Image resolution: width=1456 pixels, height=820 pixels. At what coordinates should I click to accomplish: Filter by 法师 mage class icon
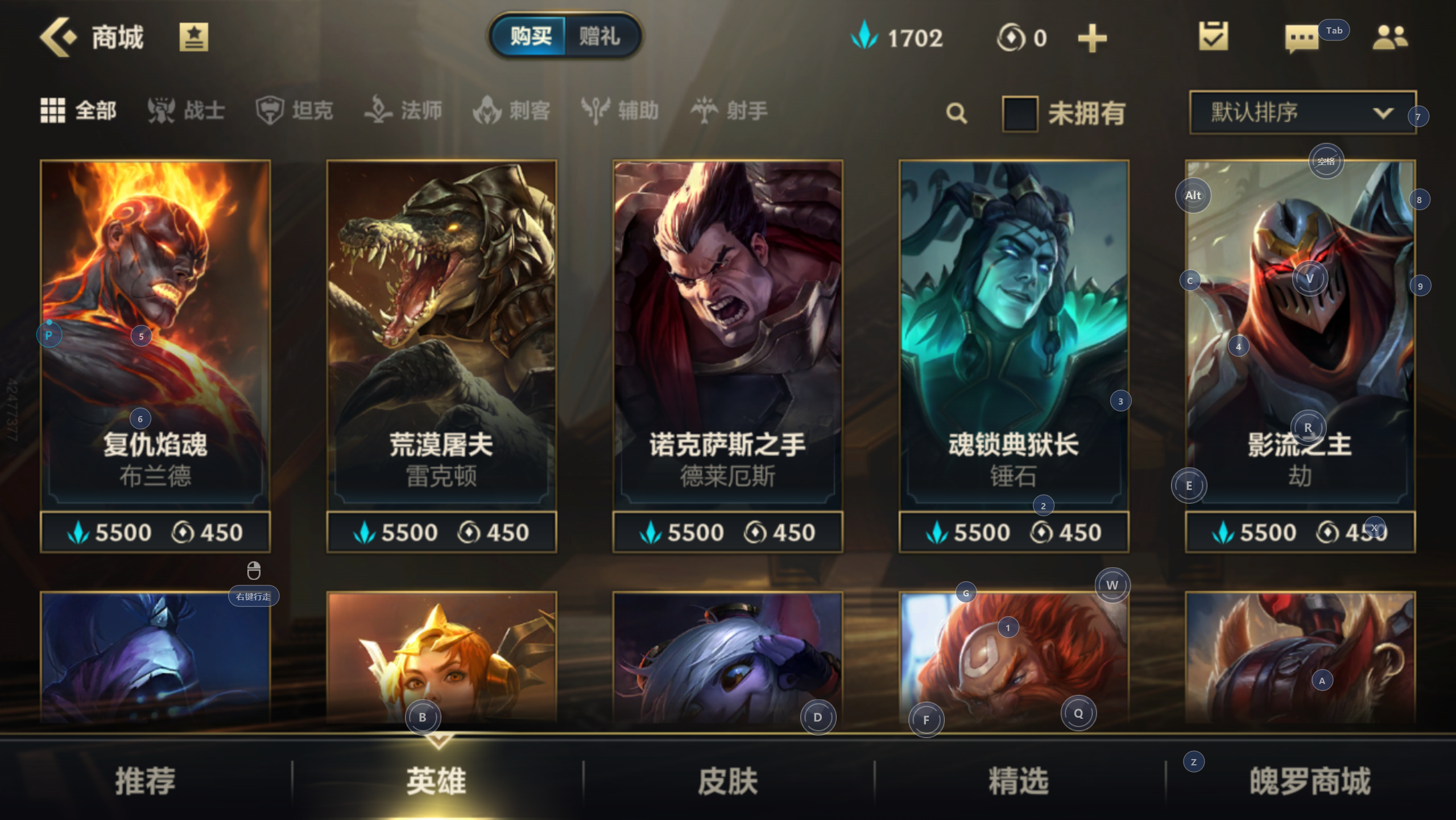coord(378,110)
